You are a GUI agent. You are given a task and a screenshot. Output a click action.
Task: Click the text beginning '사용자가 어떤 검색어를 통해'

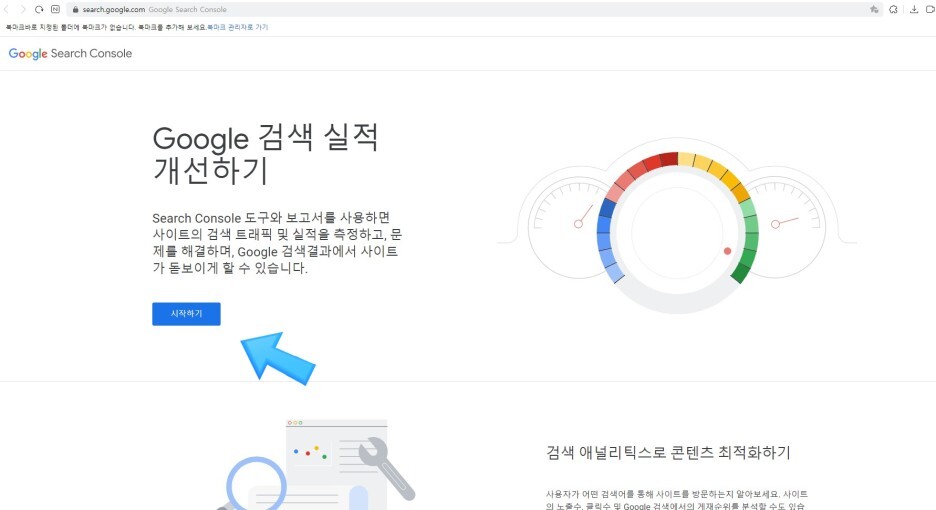click(x=676, y=500)
